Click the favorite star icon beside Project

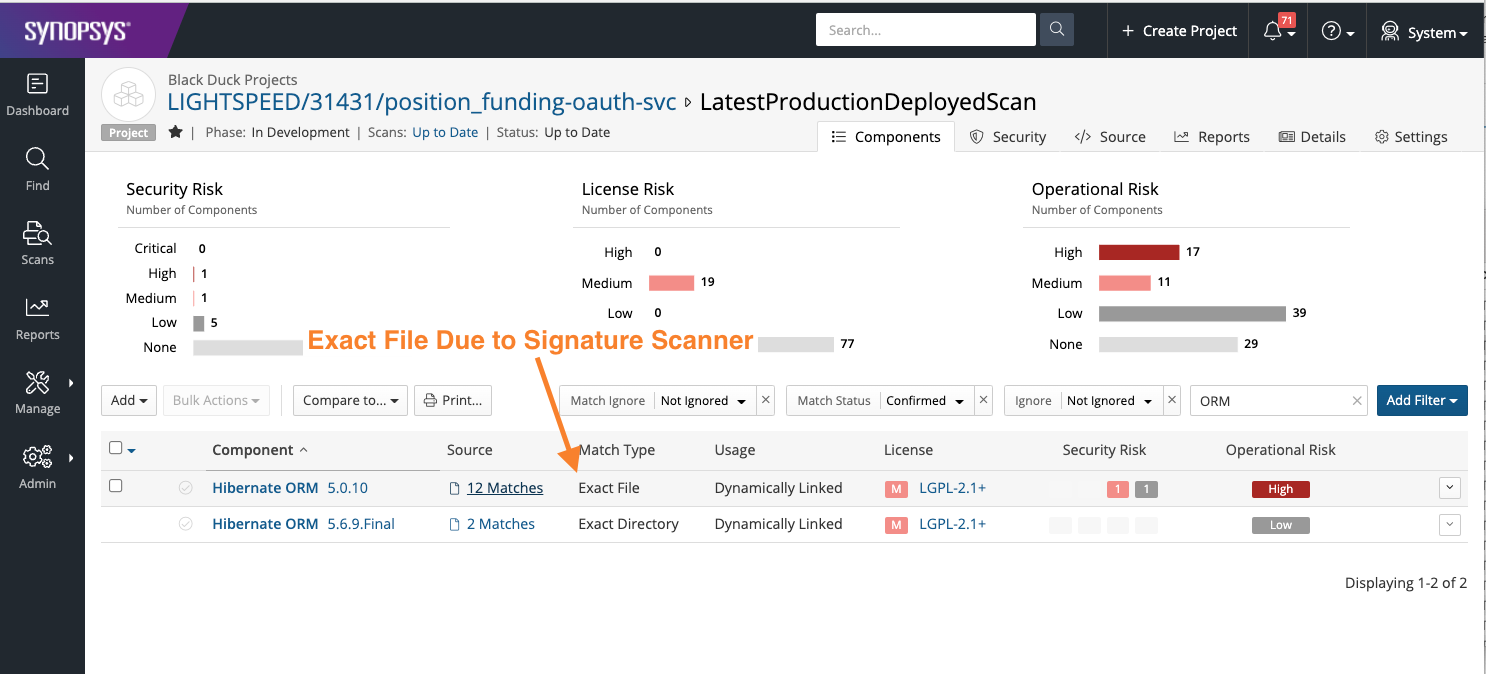click(x=175, y=132)
